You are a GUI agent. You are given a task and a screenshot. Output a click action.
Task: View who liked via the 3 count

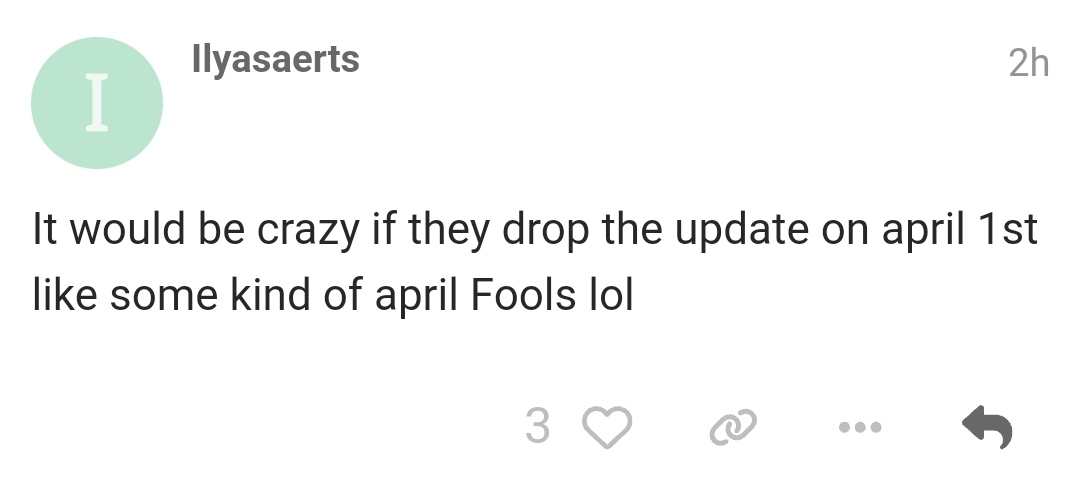537,428
